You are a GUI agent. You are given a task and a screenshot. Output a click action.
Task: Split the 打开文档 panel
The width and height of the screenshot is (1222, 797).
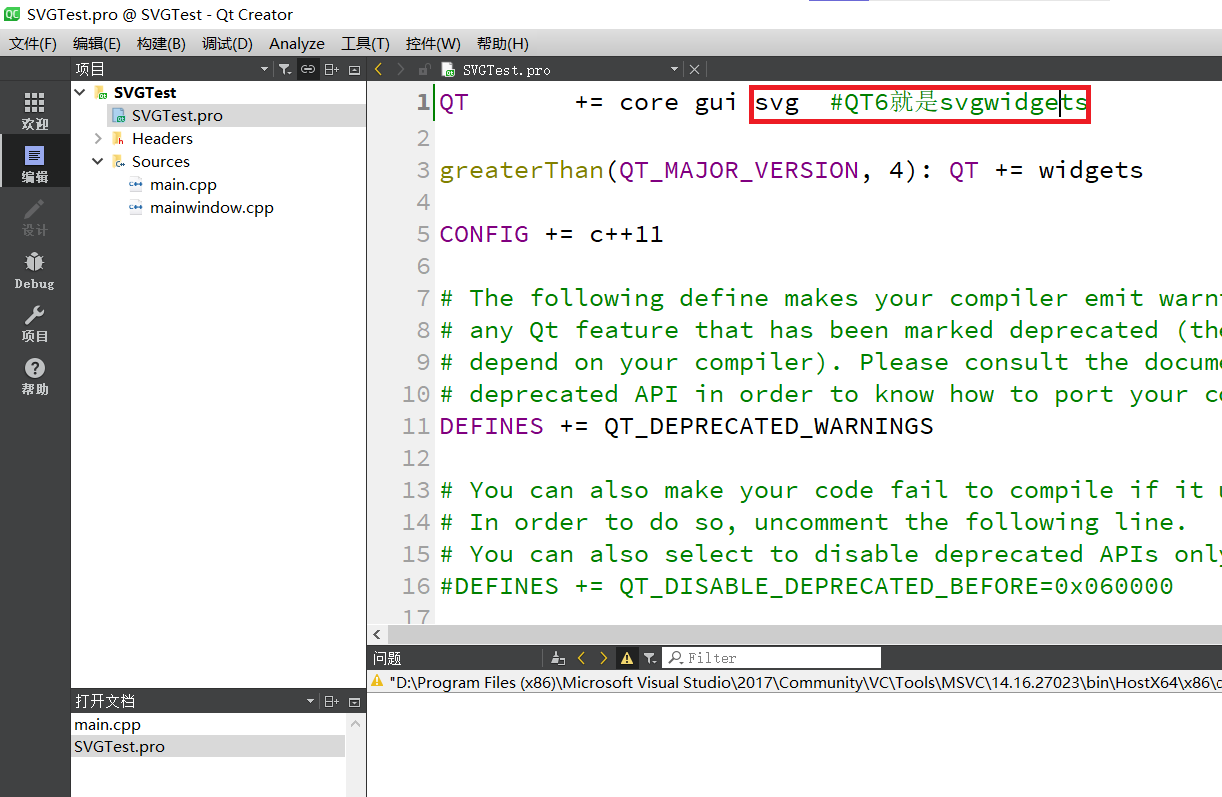[x=332, y=701]
